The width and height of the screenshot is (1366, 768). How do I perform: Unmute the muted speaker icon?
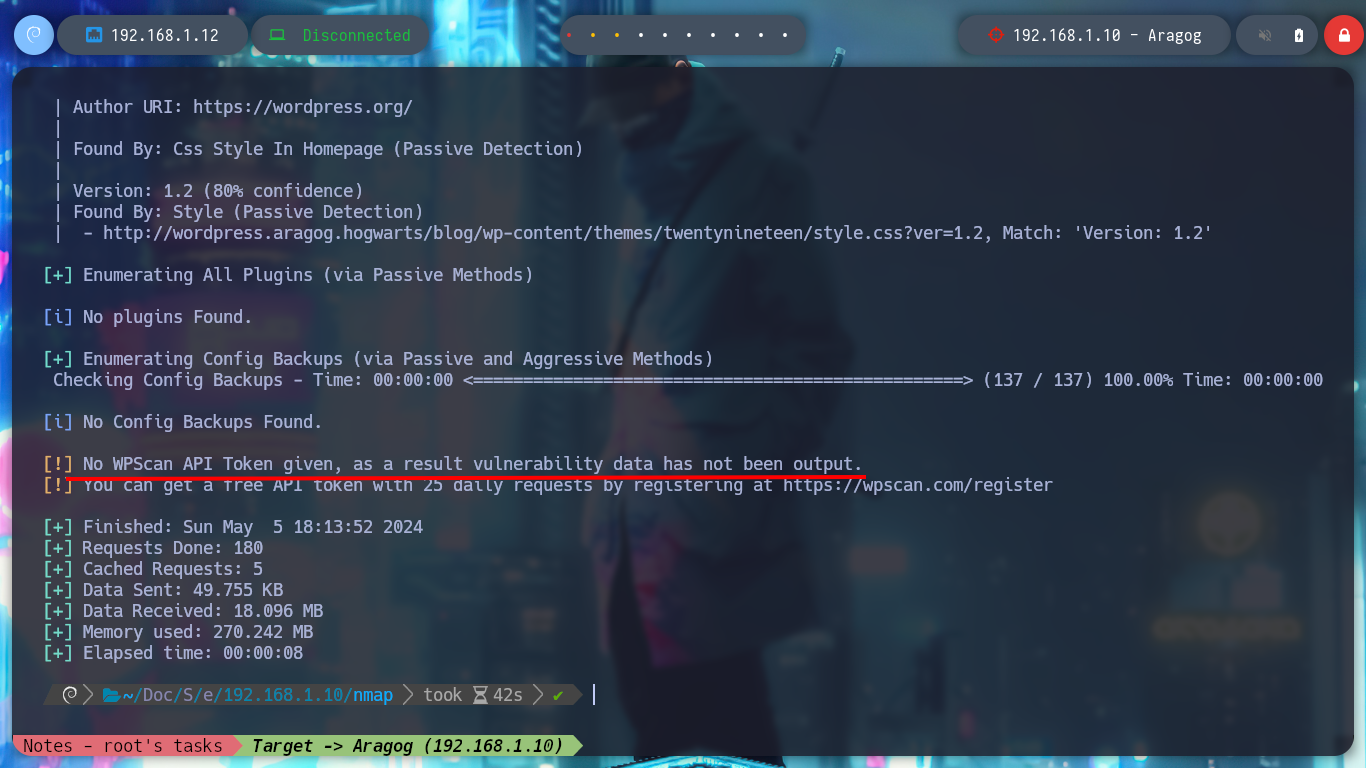(x=1265, y=35)
